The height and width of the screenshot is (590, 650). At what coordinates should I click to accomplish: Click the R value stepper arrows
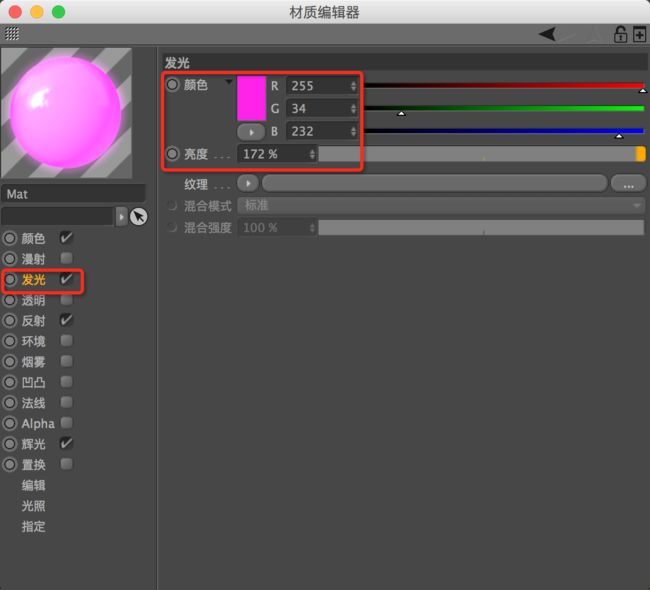pos(353,86)
